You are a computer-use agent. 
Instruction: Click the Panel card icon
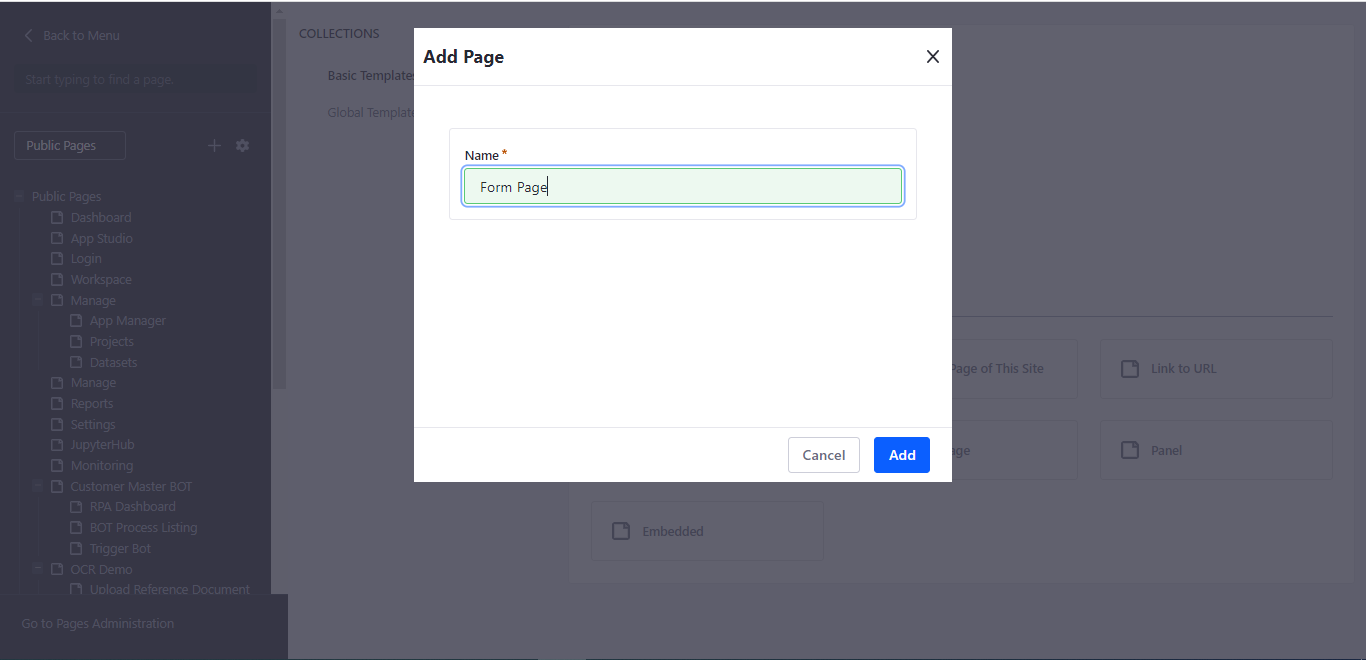1130,450
